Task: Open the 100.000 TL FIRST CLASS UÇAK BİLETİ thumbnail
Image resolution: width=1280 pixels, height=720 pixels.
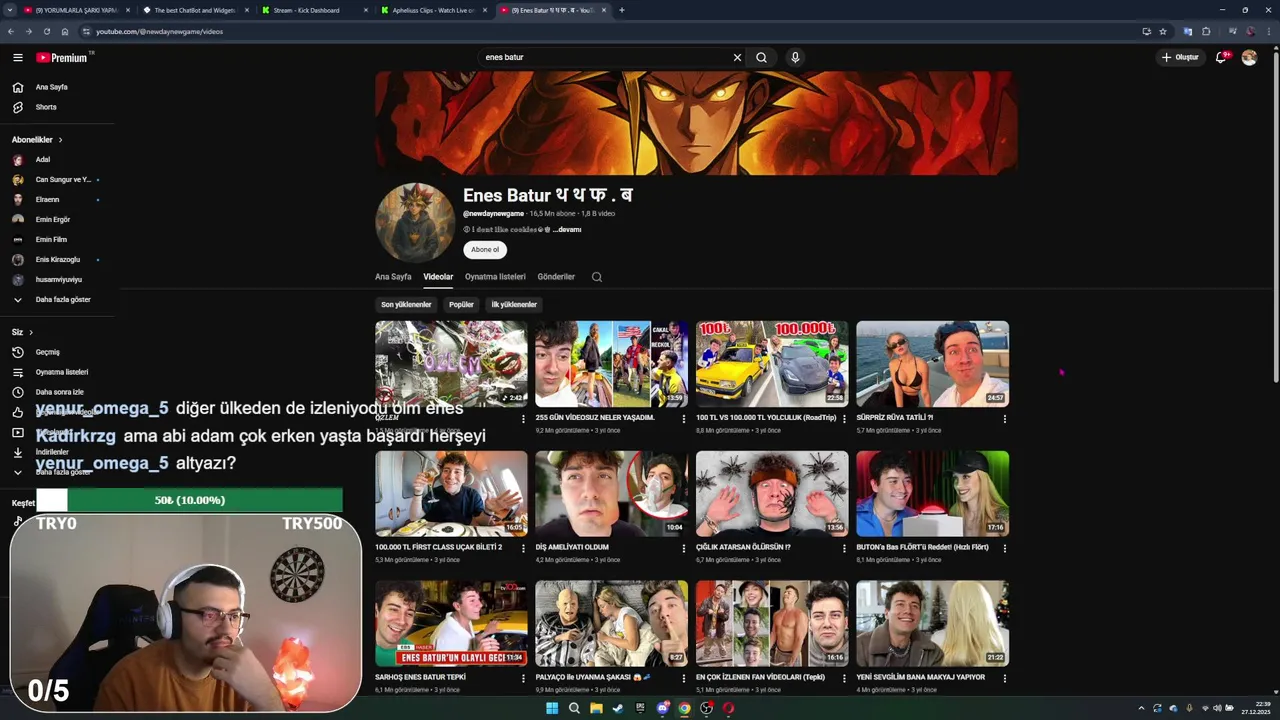Action: [451, 493]
